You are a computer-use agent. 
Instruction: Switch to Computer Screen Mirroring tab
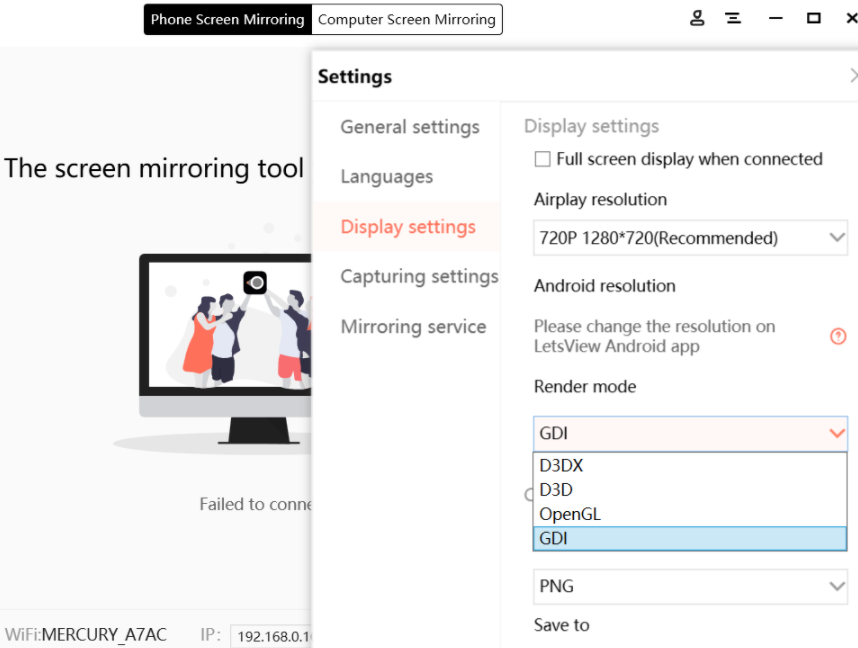pos(407,20)
